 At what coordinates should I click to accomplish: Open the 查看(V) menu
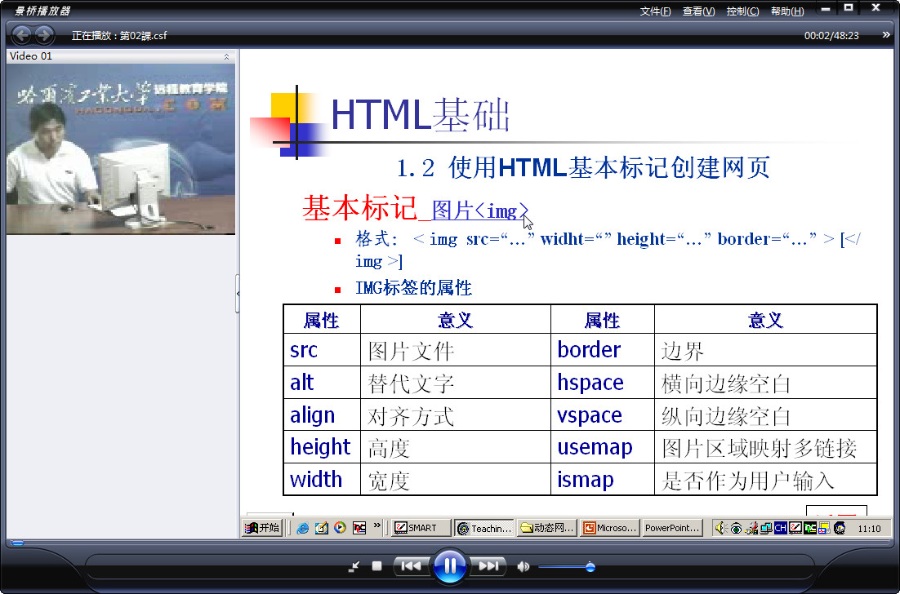(699, 11)
